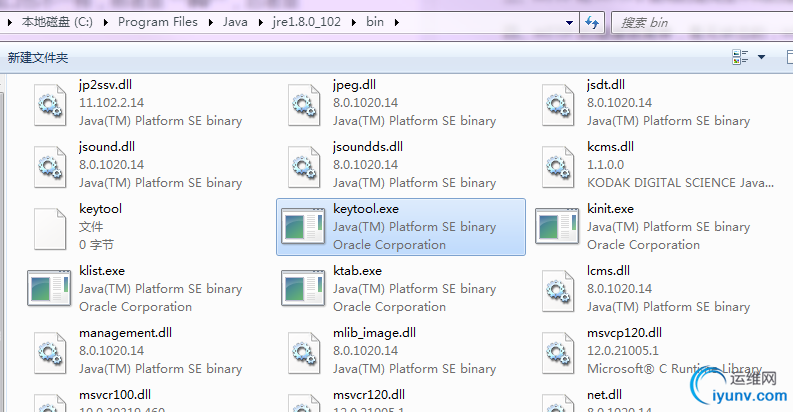
Task: Select the file name management.dll
Action: pos(125,333)
